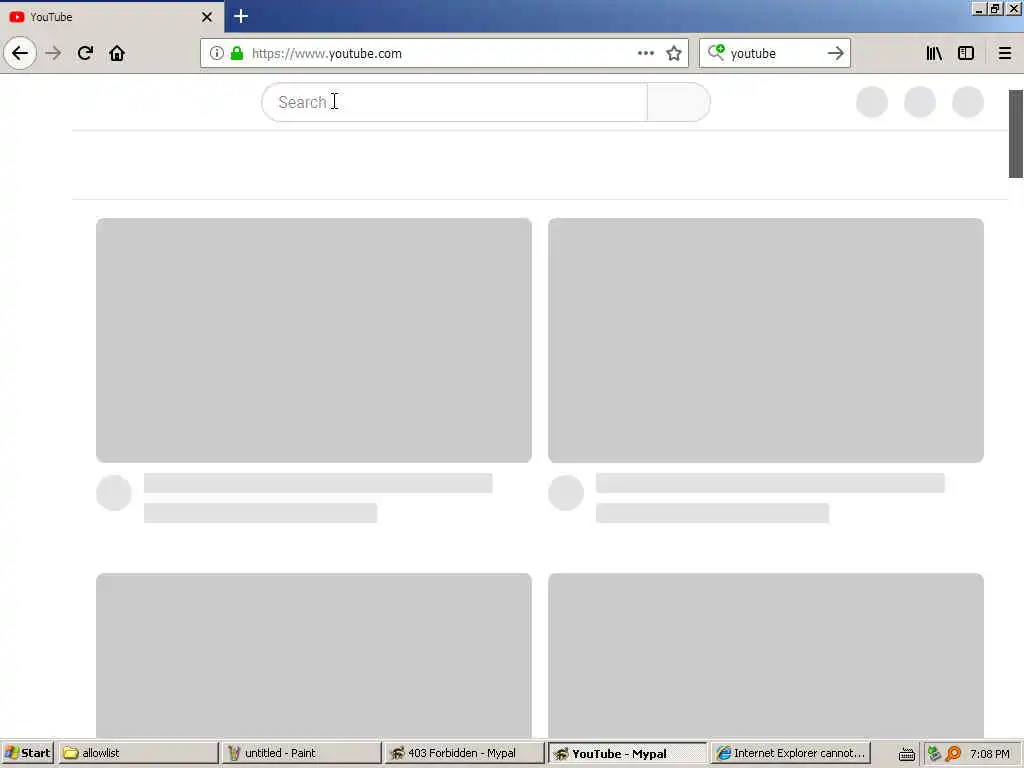Viewport: 1024px width, 768px height.
Task: Show site information icon in address bar
Action: coord(217,53)
